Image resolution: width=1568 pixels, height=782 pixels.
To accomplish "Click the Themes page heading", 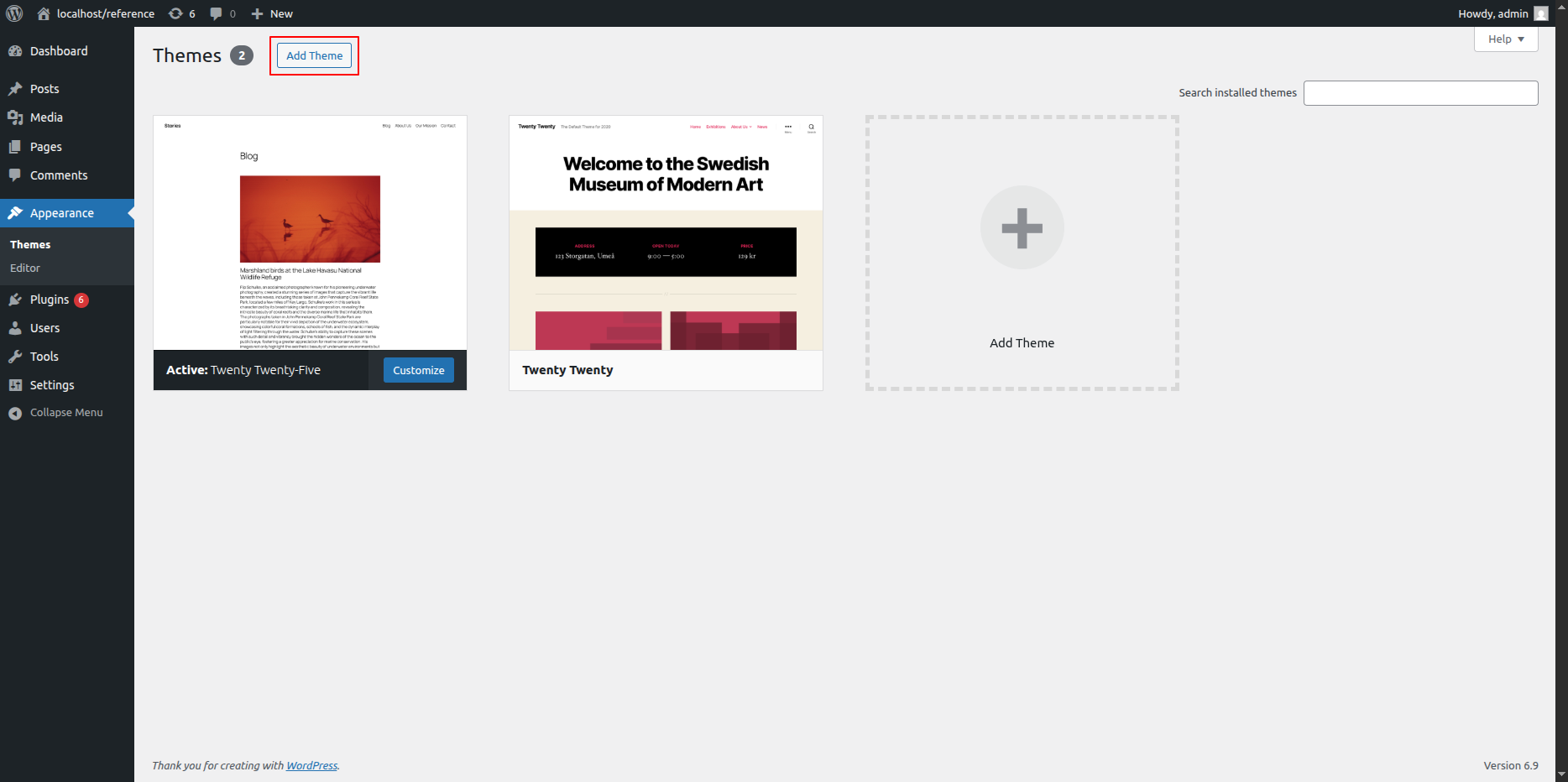I will [187, 55].
